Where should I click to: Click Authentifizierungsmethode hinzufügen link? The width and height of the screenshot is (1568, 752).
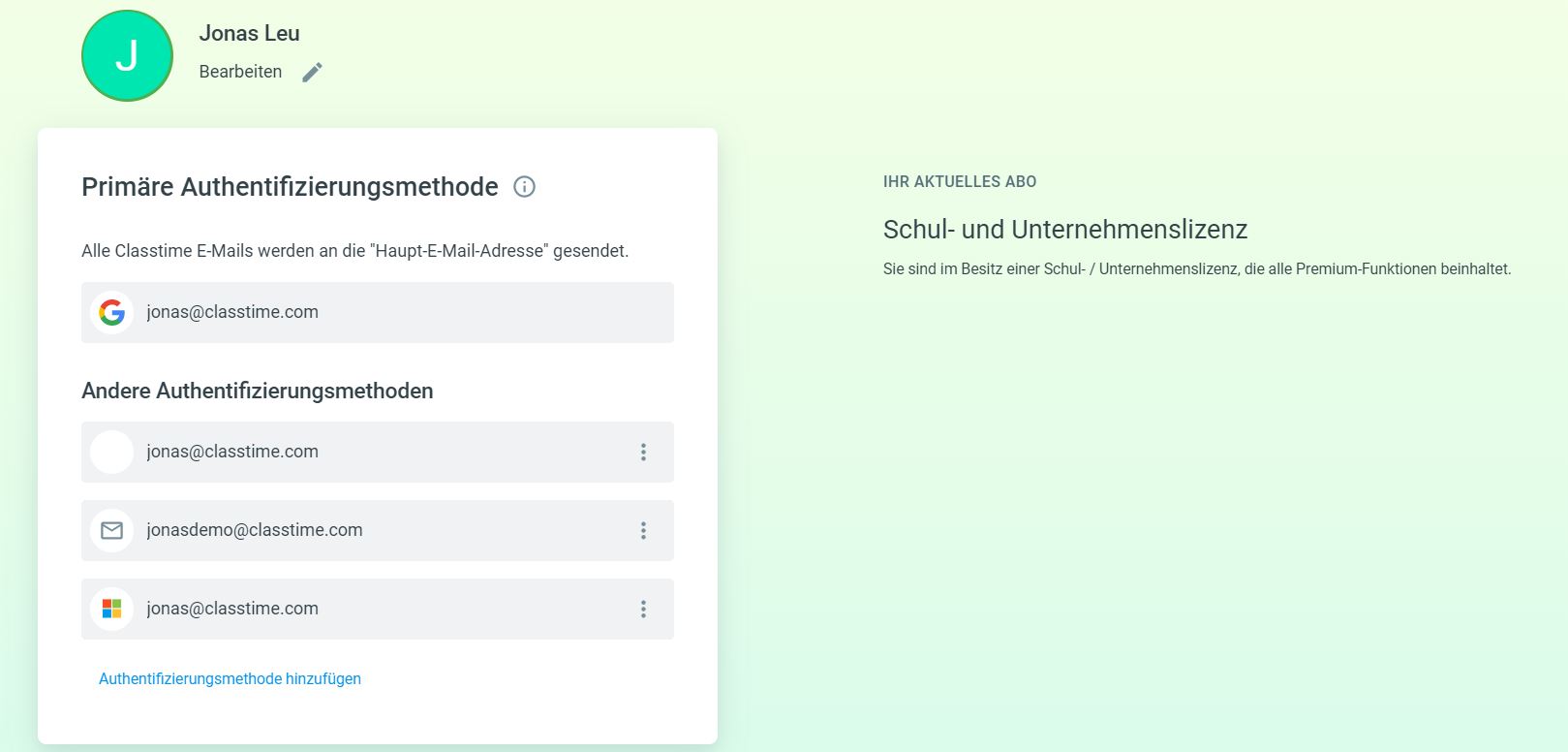[230, 679]
